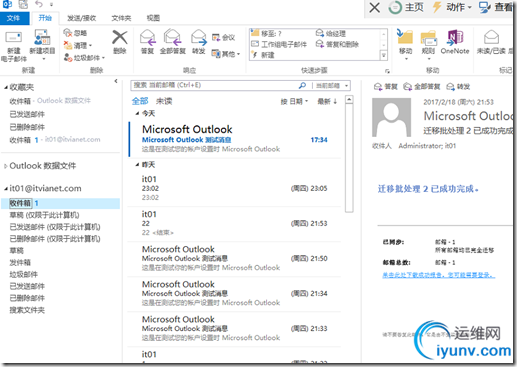Toggle the Newest (最新) sort order
Viewport: 517px width, 367px height.
click(x=327, y=101)
